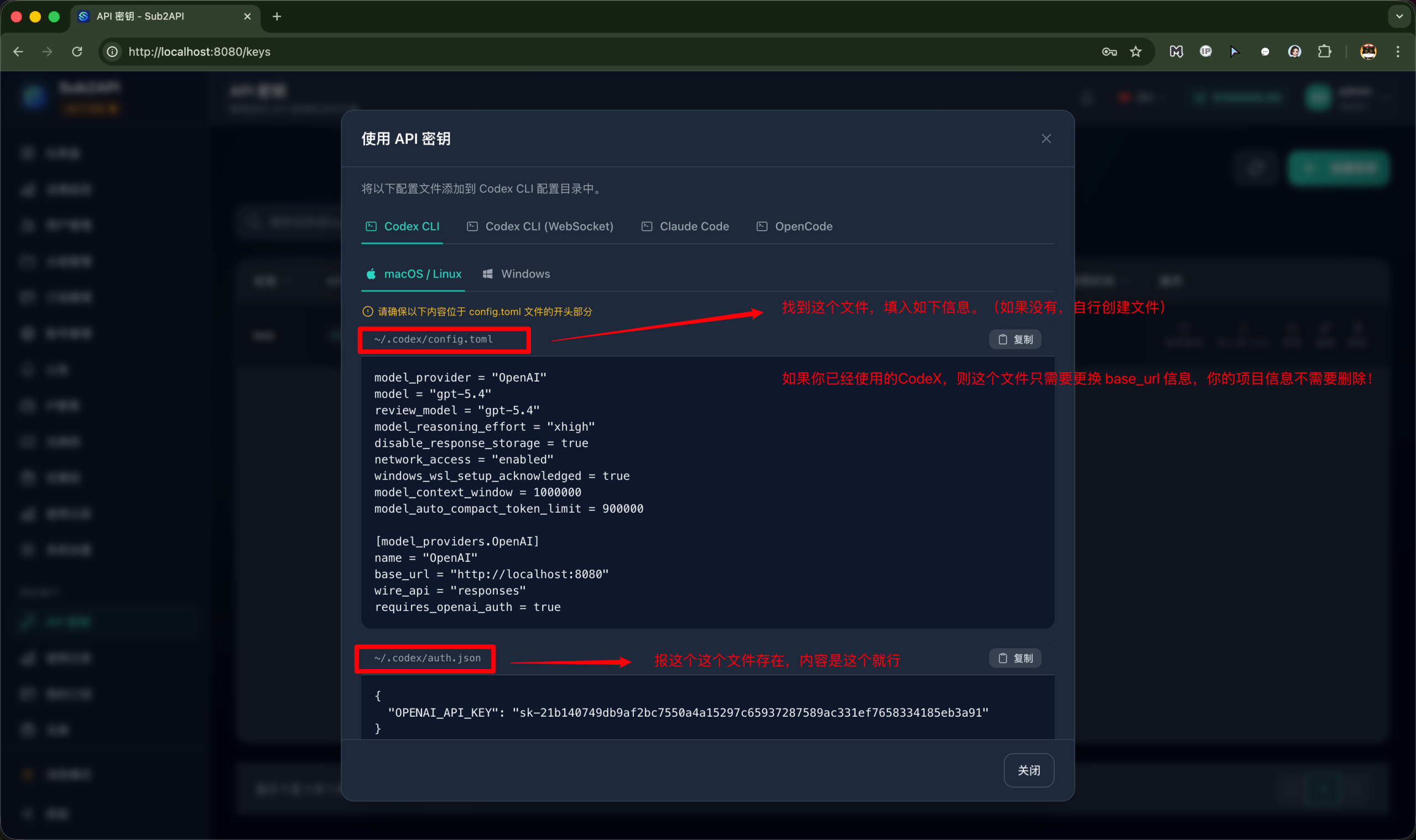Bookmark this page with the star icon

[x=1135, y=51]
